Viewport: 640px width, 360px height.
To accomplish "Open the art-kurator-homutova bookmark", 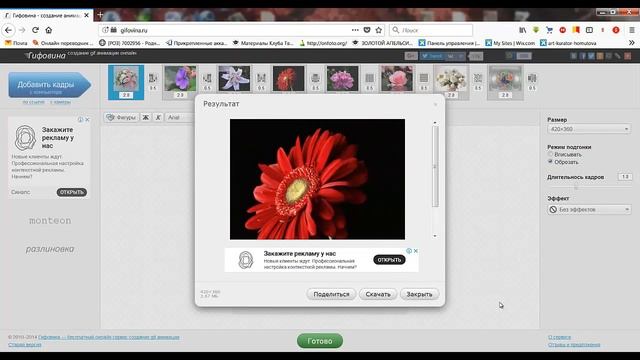I will point(568,43).
